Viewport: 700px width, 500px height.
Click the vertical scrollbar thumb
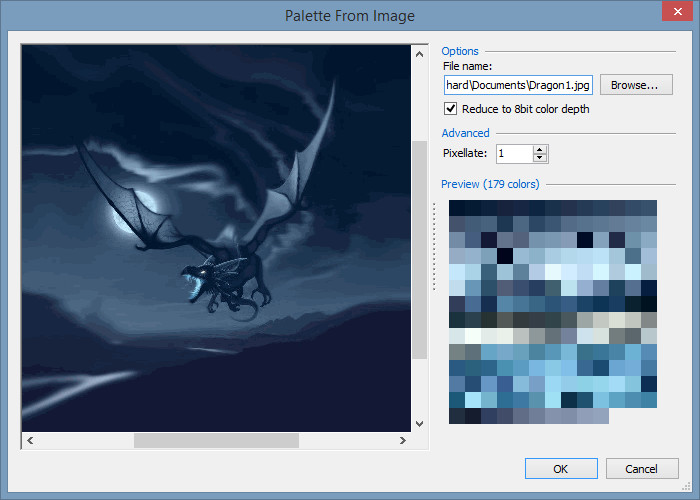click(419, 250)
